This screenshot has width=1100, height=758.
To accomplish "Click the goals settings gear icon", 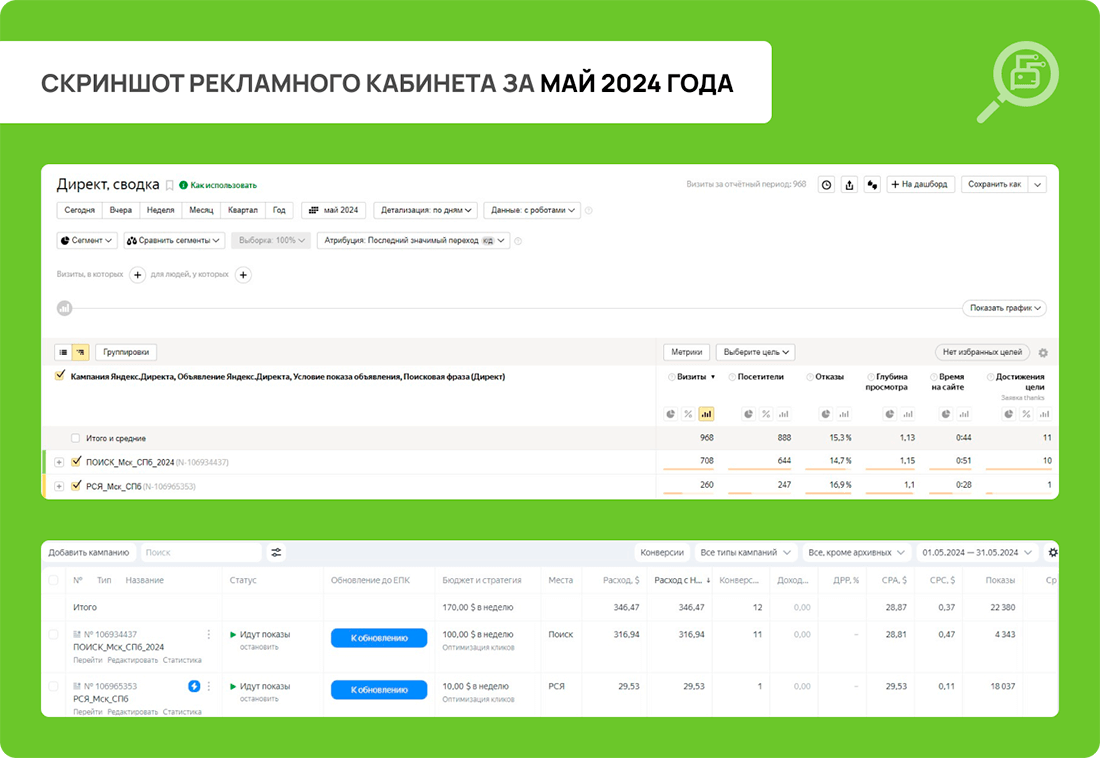I will 1043,352.
